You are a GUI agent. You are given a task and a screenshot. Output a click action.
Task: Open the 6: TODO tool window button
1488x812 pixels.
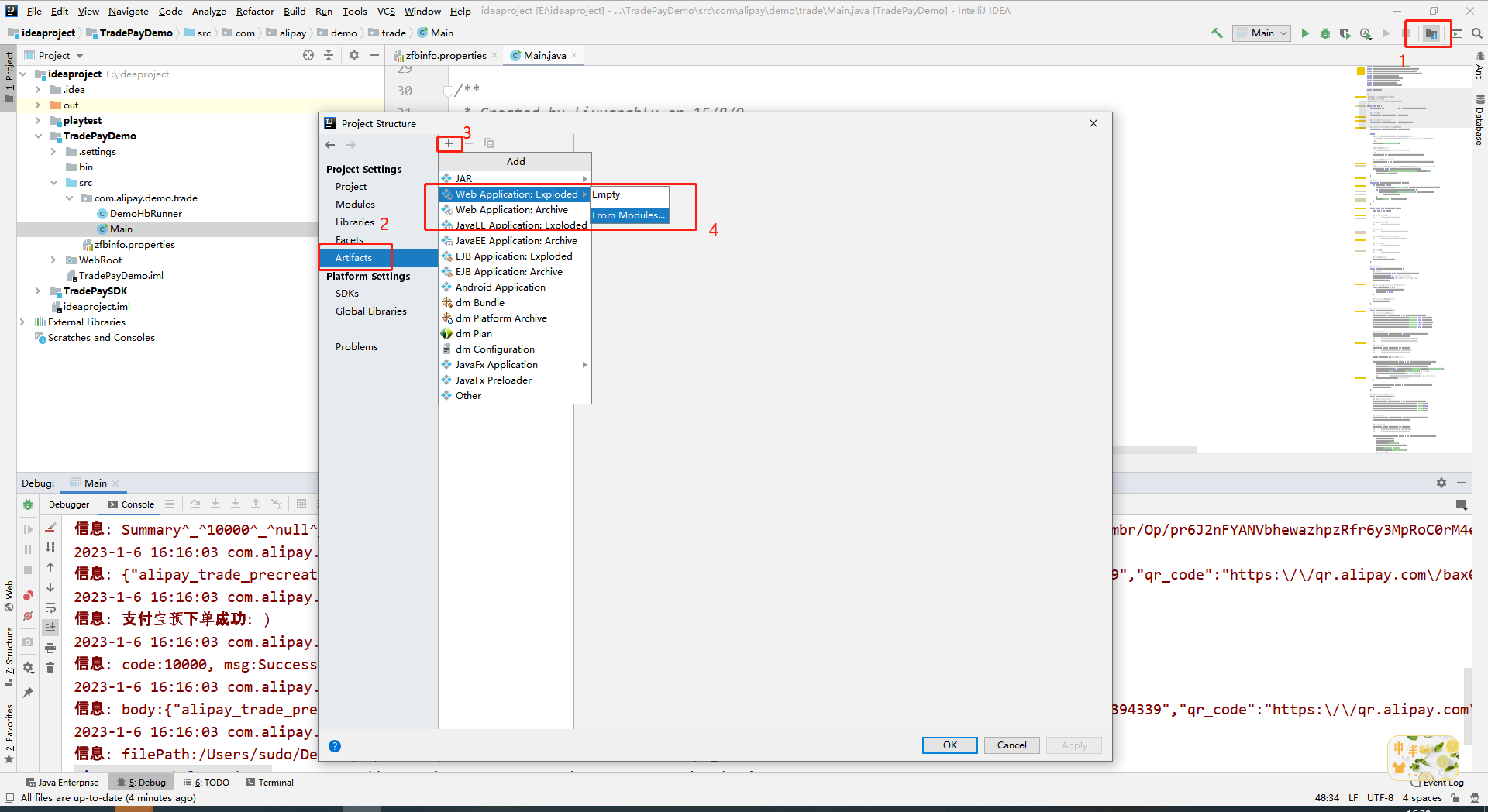tap(206, 783)
